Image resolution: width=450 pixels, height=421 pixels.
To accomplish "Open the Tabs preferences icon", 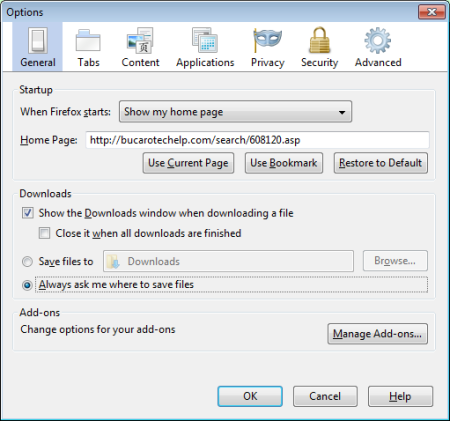I will (88, 41).
